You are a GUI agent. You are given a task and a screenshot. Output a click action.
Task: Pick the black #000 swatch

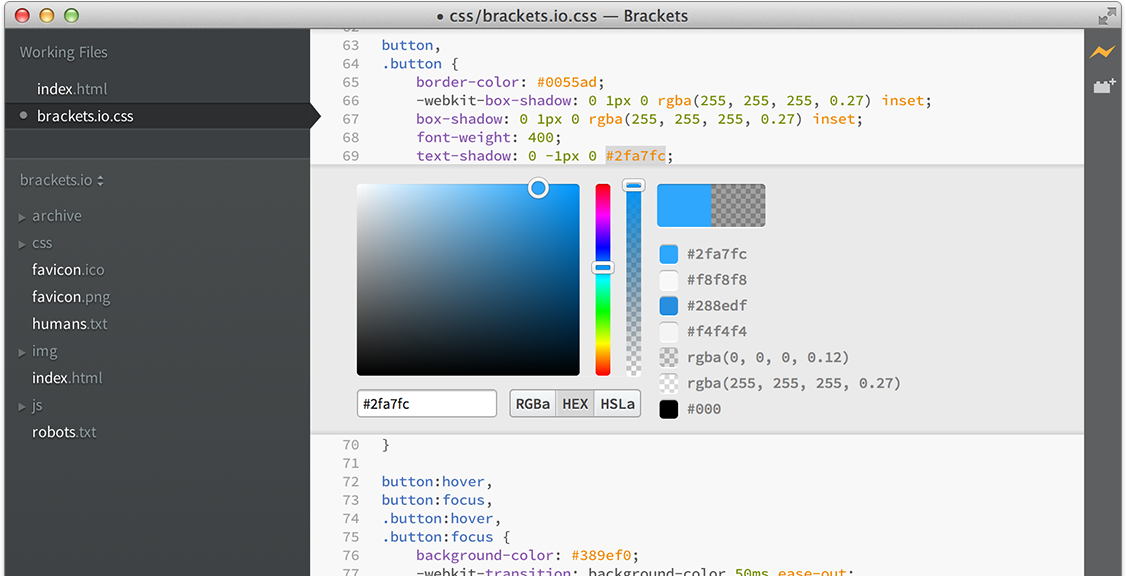(x=669, y=409)
